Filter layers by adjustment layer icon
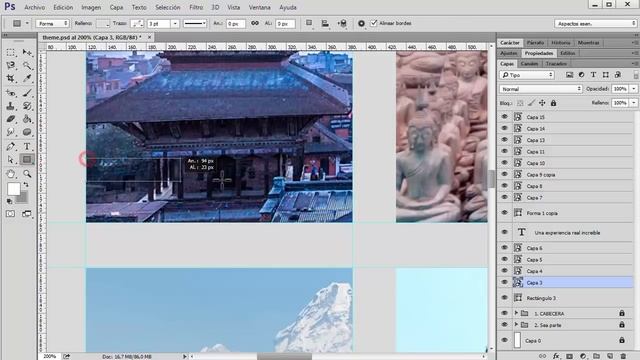The height and width of the screenshot is (360, 640). pos(581,75)
